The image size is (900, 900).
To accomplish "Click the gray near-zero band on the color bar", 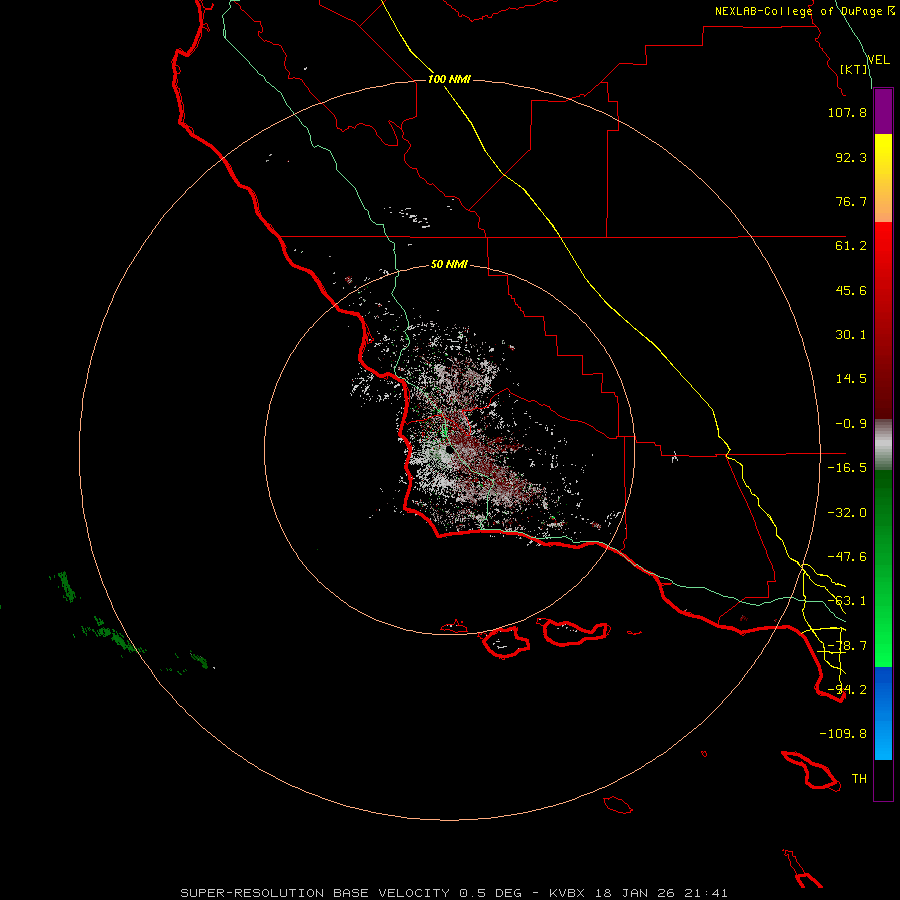I will click(883, 444).
